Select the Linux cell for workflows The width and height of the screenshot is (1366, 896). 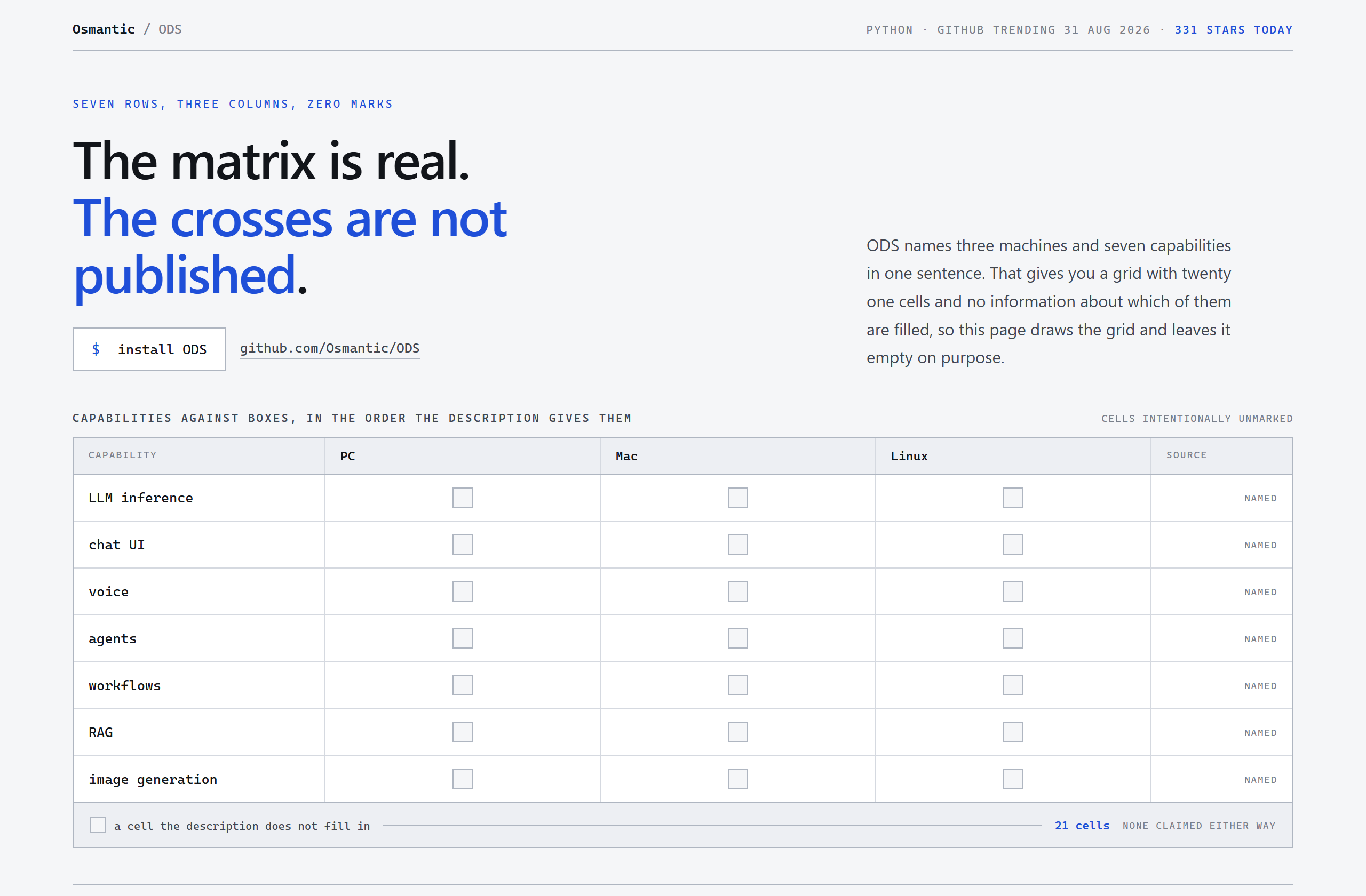click(x=1013, y=685)
